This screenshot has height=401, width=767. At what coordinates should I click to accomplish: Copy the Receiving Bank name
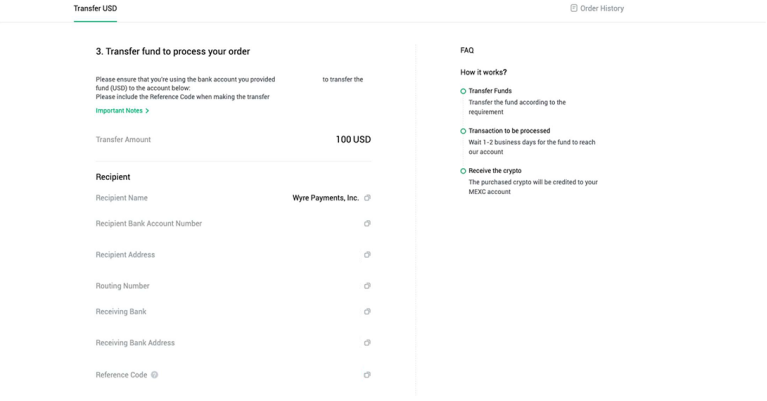pyautogui.click(x=367, y=312)
